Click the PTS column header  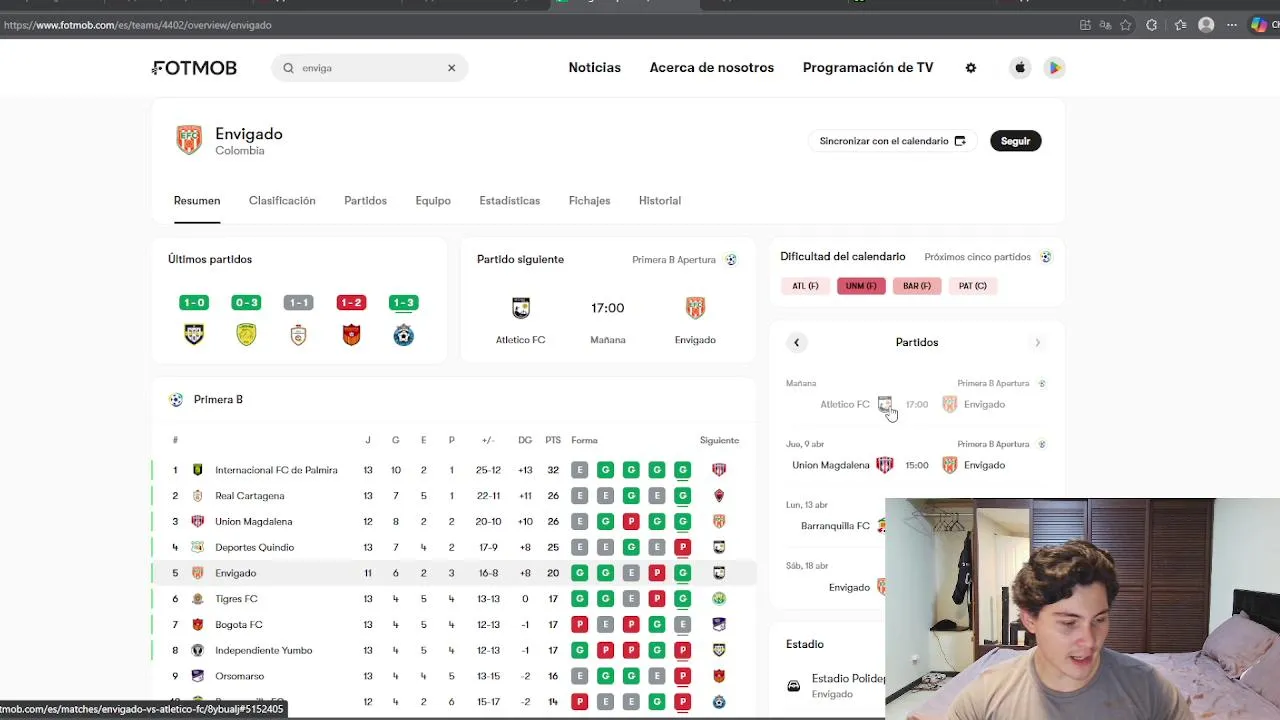coord(553,441)
